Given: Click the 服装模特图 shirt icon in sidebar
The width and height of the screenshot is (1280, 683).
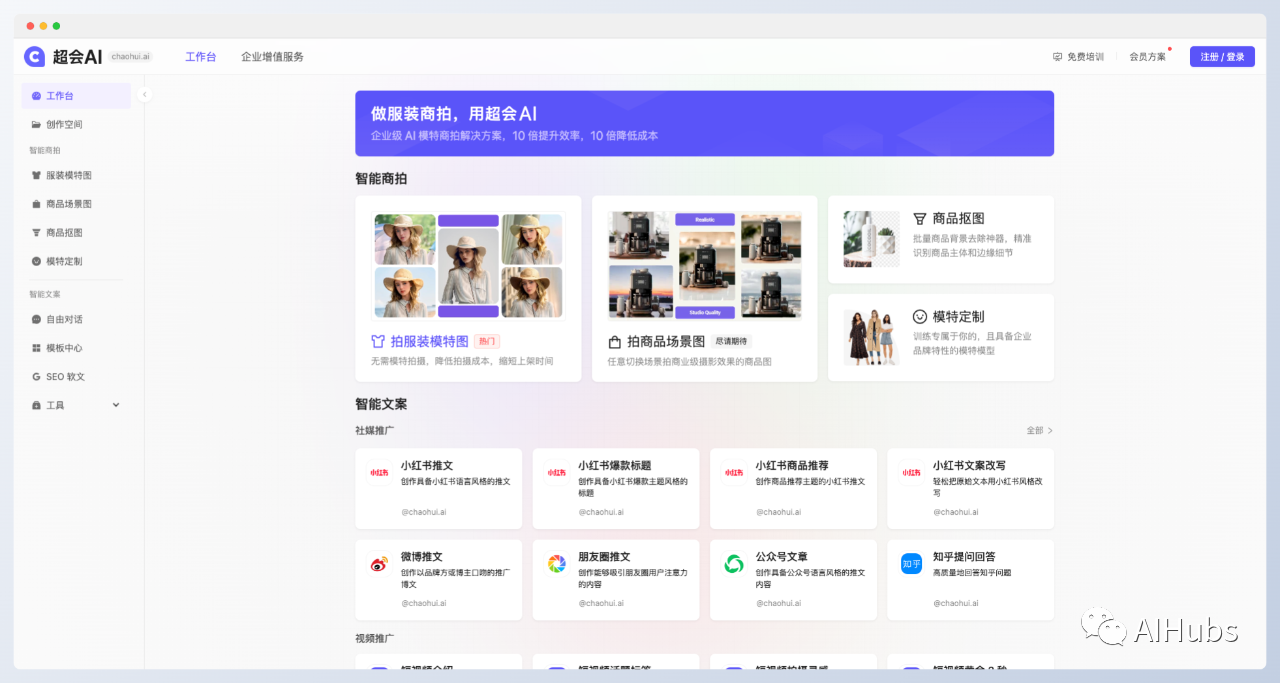Looking at the screenshot, I should point(36,175).
